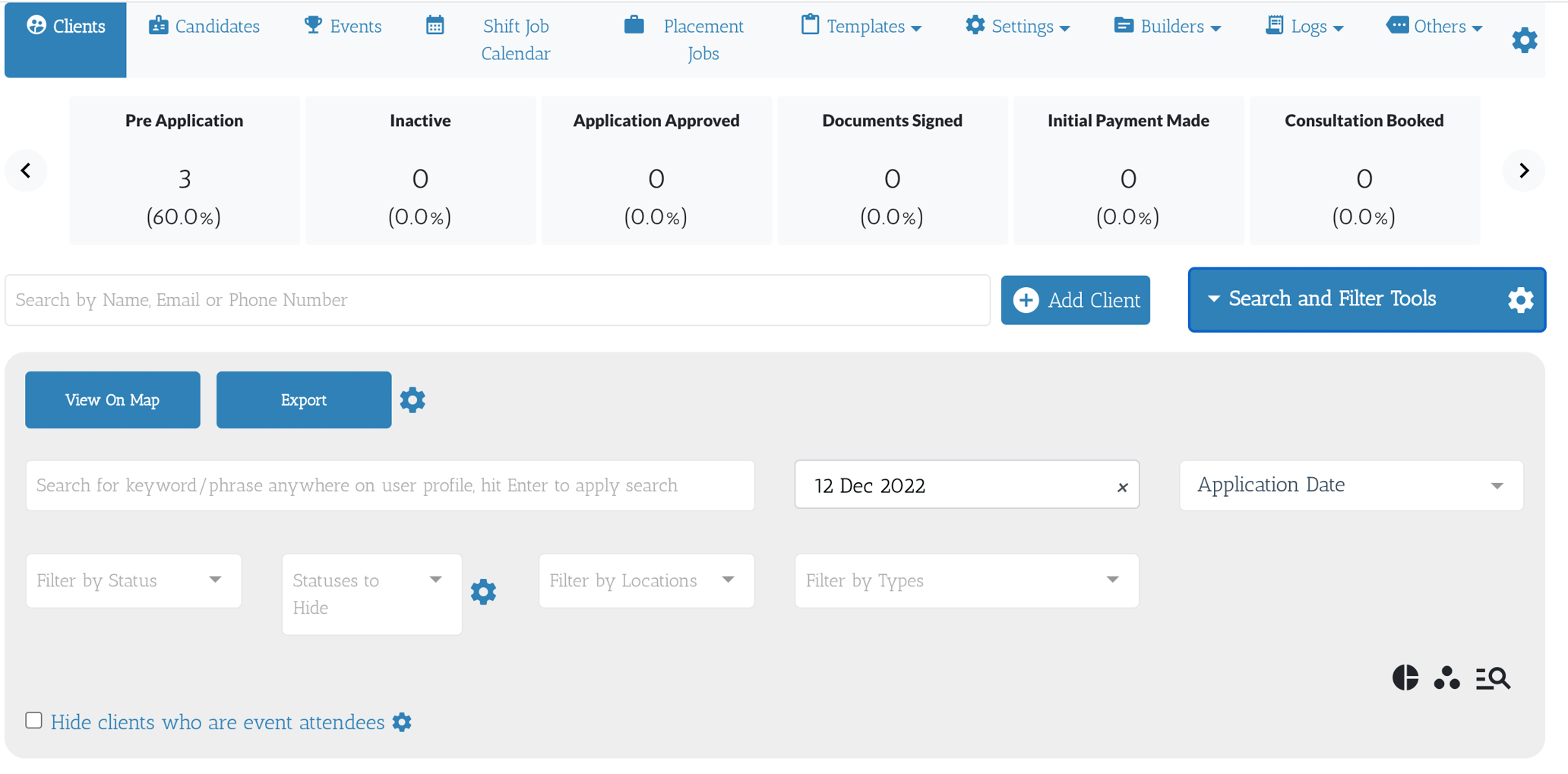The width and height of the screenshot is (1568, 774).
Task: Open the top-right global settings gear
Action: pyautogui.click(x=1524, y=39)
